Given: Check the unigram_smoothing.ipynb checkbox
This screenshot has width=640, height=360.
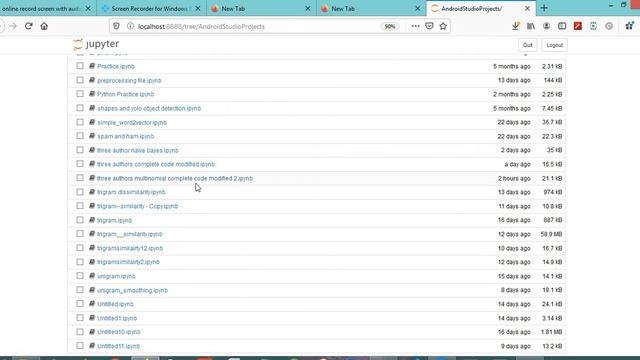Looking at the screenshot, I should click(80, 290).
